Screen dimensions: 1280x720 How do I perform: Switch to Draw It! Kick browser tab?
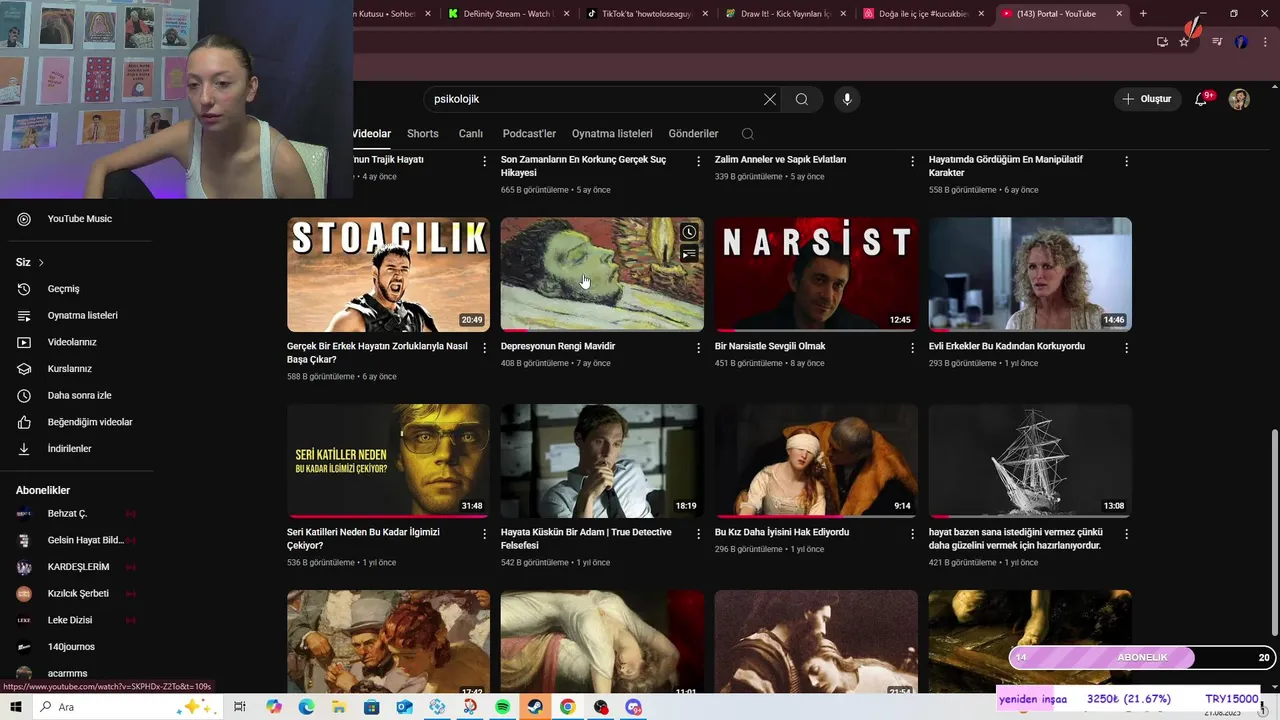786,14
